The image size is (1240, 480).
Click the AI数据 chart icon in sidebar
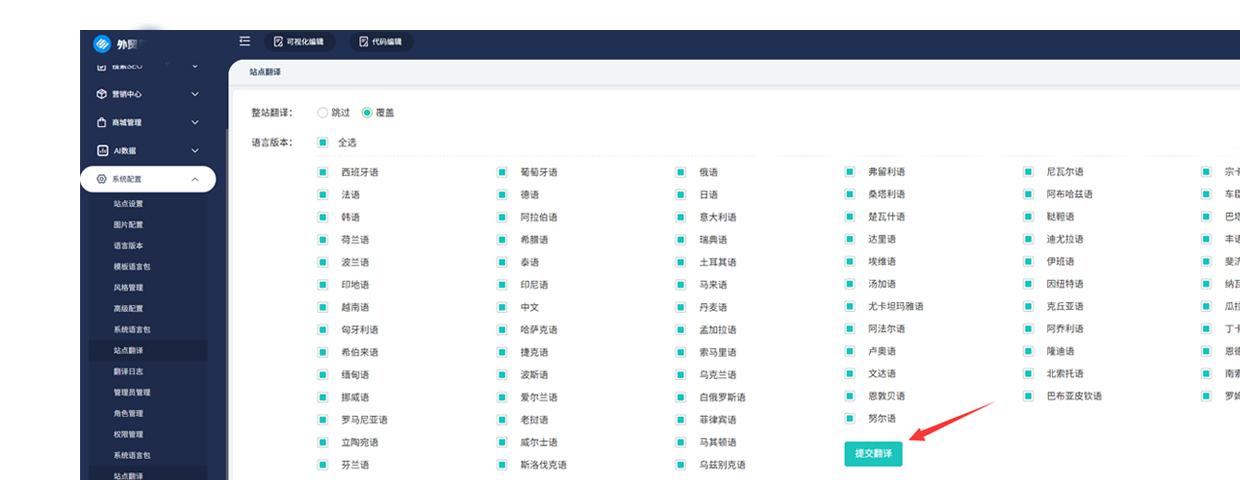(102, 151)
